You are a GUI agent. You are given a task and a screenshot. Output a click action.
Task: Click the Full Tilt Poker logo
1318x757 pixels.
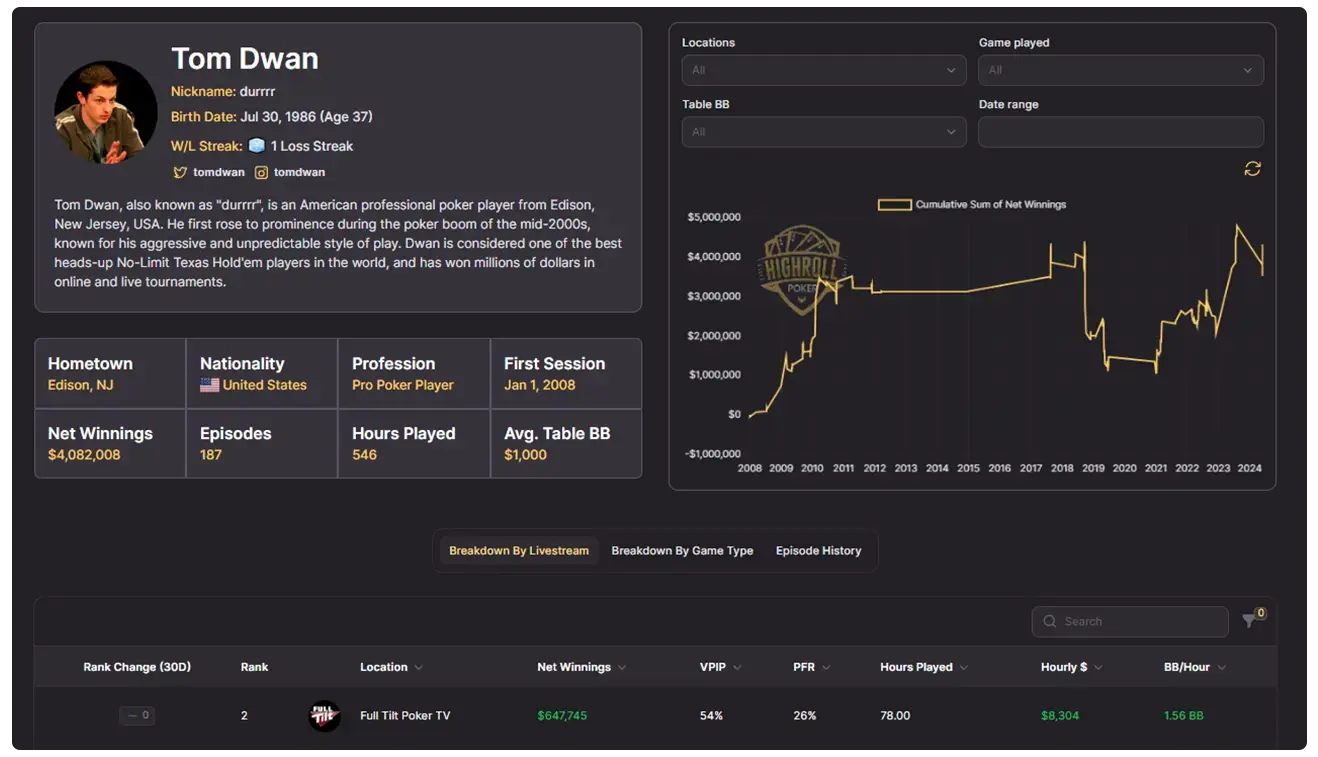pyautogui.click(x=324, y=716)
